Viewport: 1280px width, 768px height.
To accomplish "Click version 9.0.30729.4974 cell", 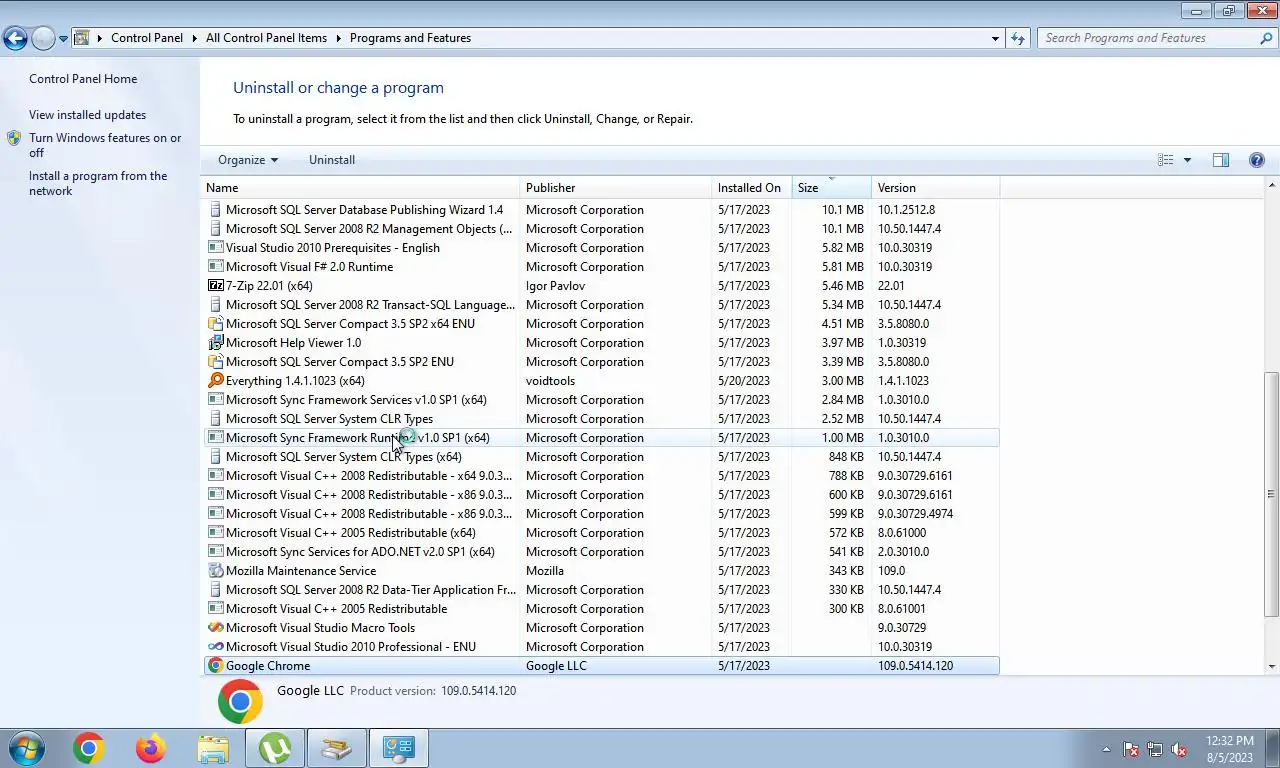I will (x=915, y=514).
